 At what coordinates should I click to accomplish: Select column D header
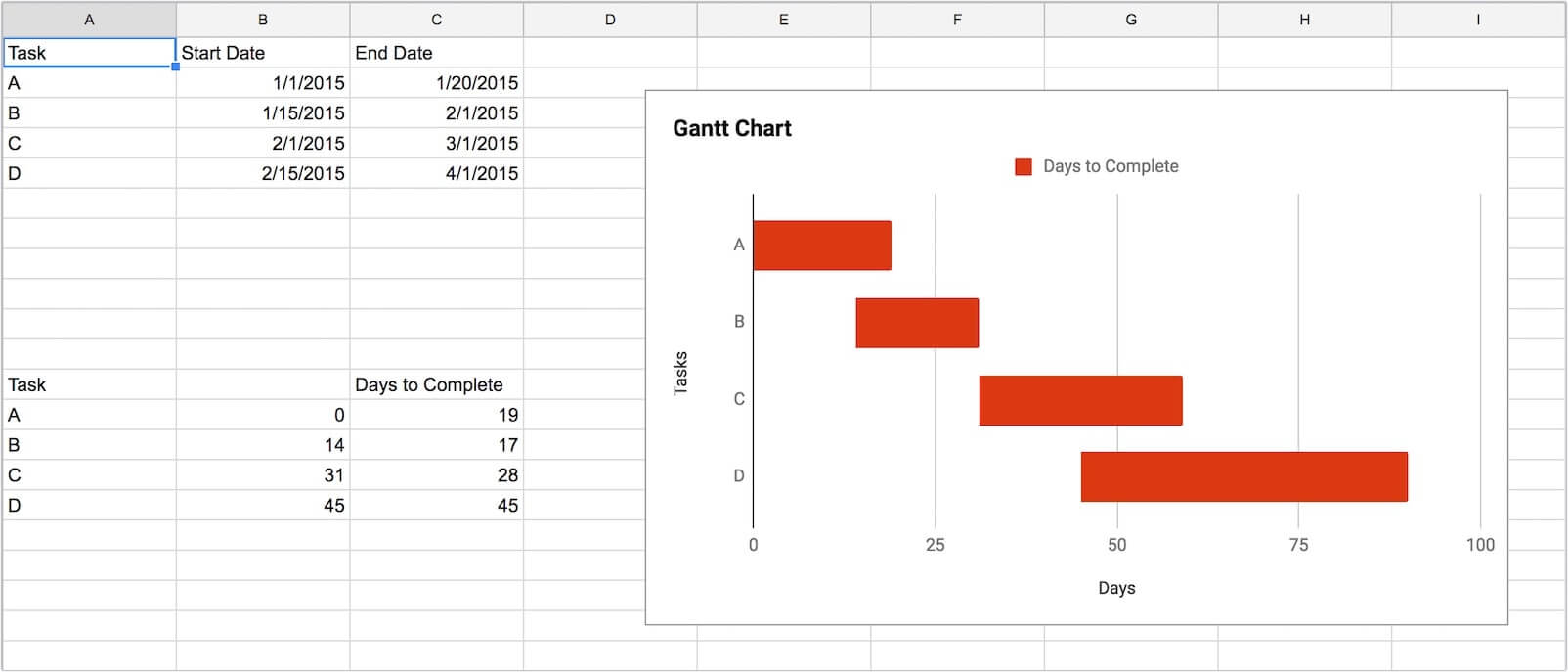coord(610,20)
